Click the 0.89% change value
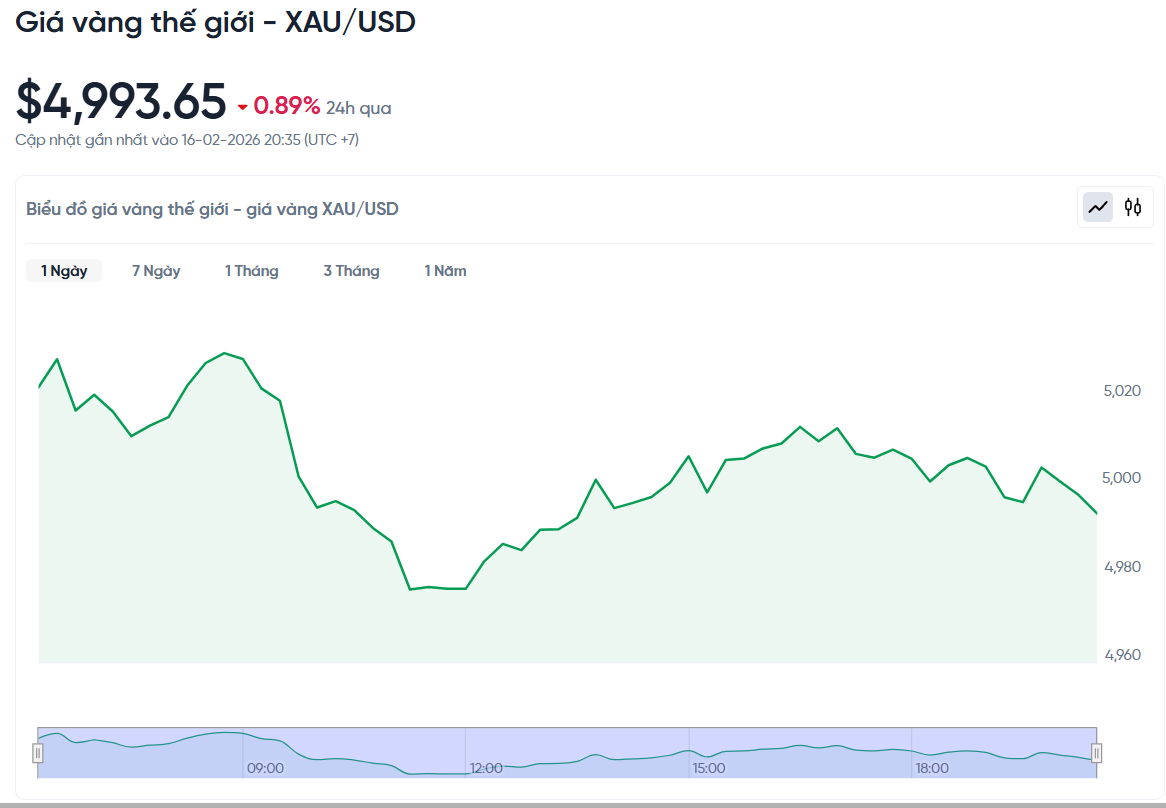Viewport: 1166px width, 808px height. pyautogui.click(x=287, y=106)
